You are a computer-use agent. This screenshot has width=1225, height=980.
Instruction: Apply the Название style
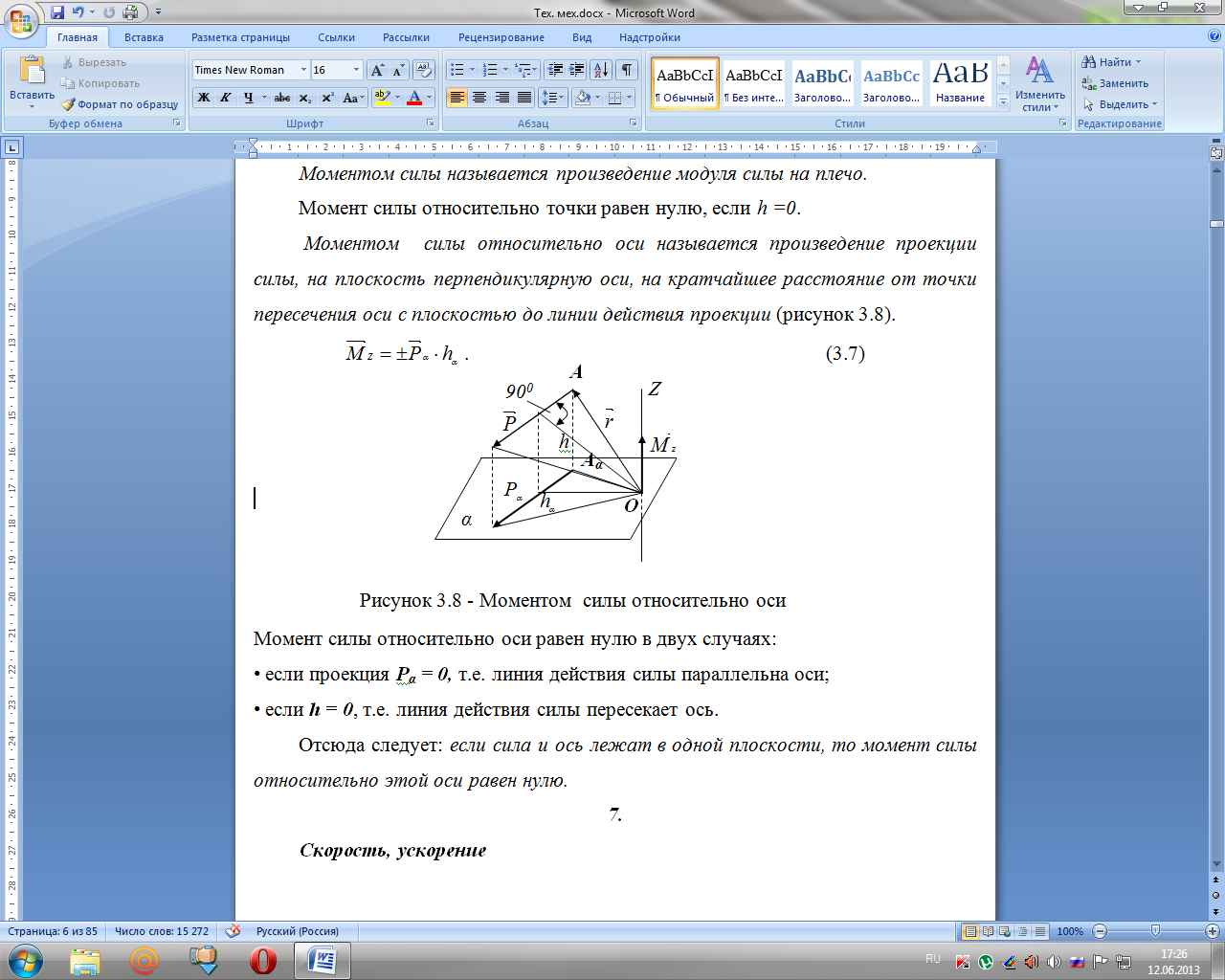coord(960,84)
